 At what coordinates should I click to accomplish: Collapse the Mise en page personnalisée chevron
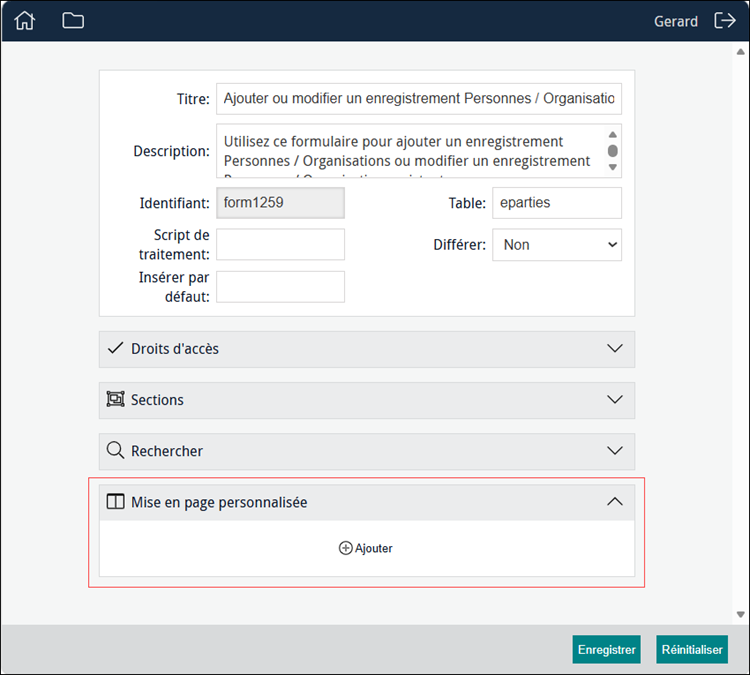[x=615, y=501]
